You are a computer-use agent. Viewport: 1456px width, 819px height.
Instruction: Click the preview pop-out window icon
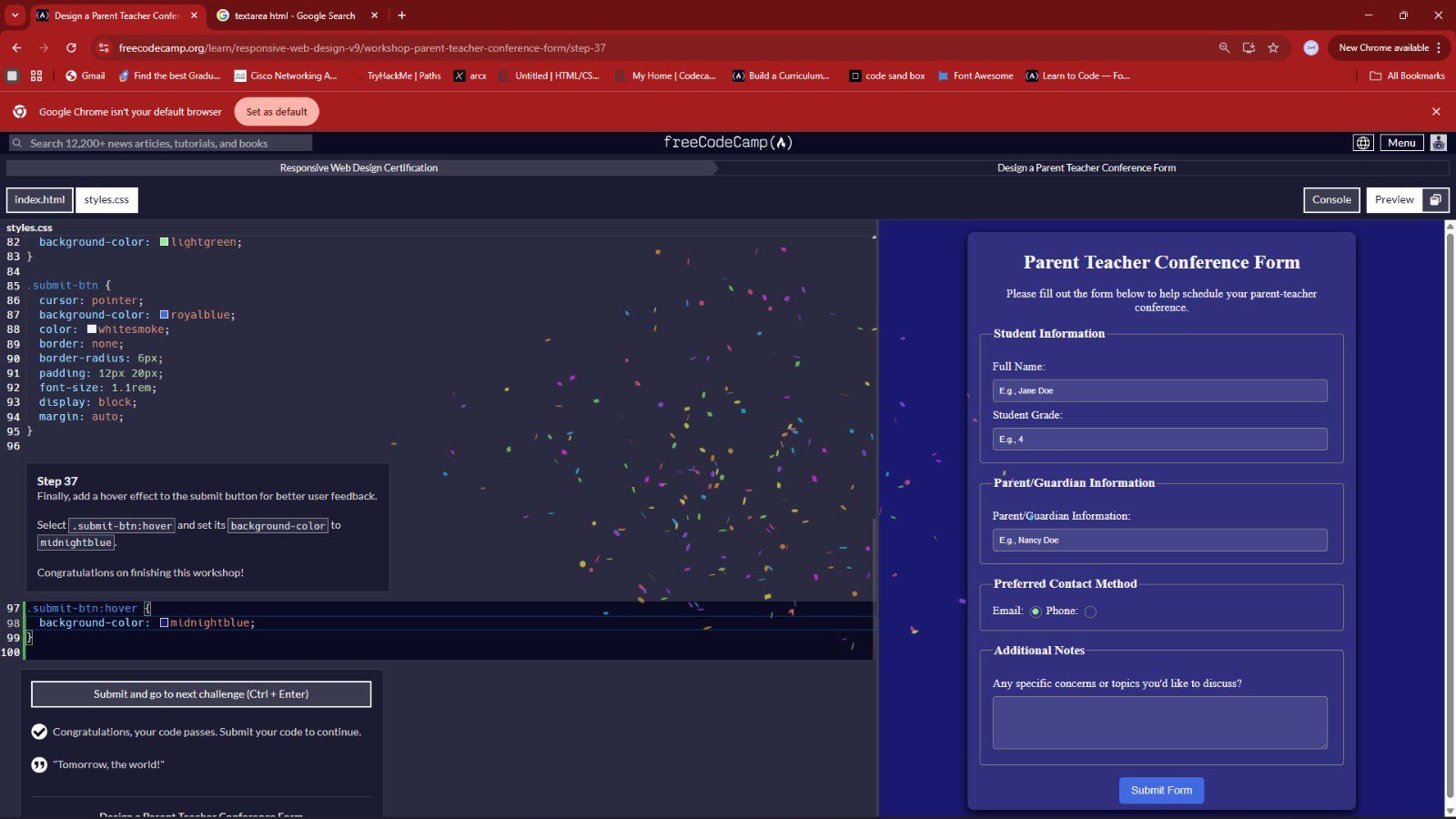[x=1435, y=200]
